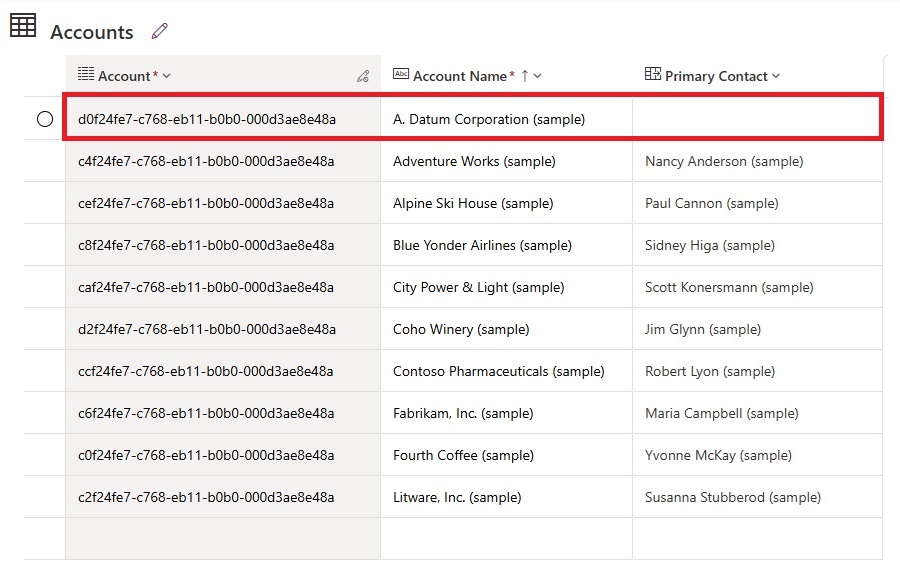The image size is (900, 573).
Task: Select the Fabrikam, Inc. (sample) cell
Action: coord(506,412)
